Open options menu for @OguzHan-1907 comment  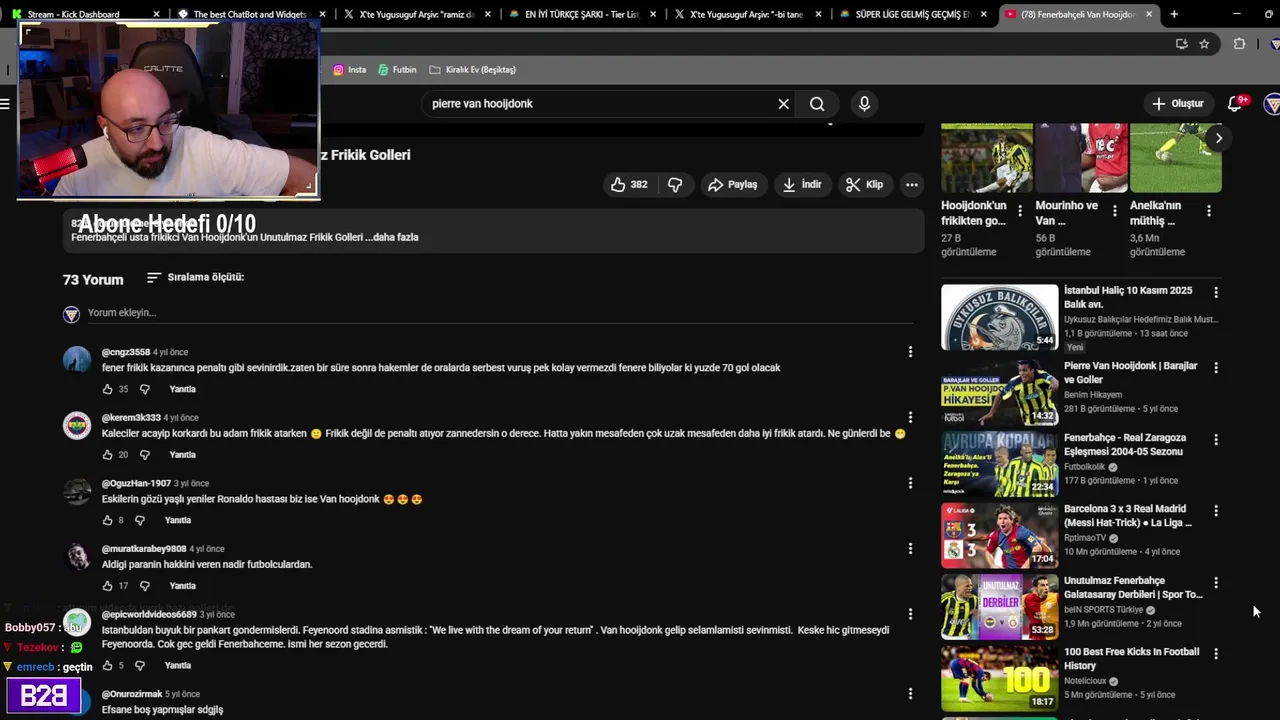910,483
